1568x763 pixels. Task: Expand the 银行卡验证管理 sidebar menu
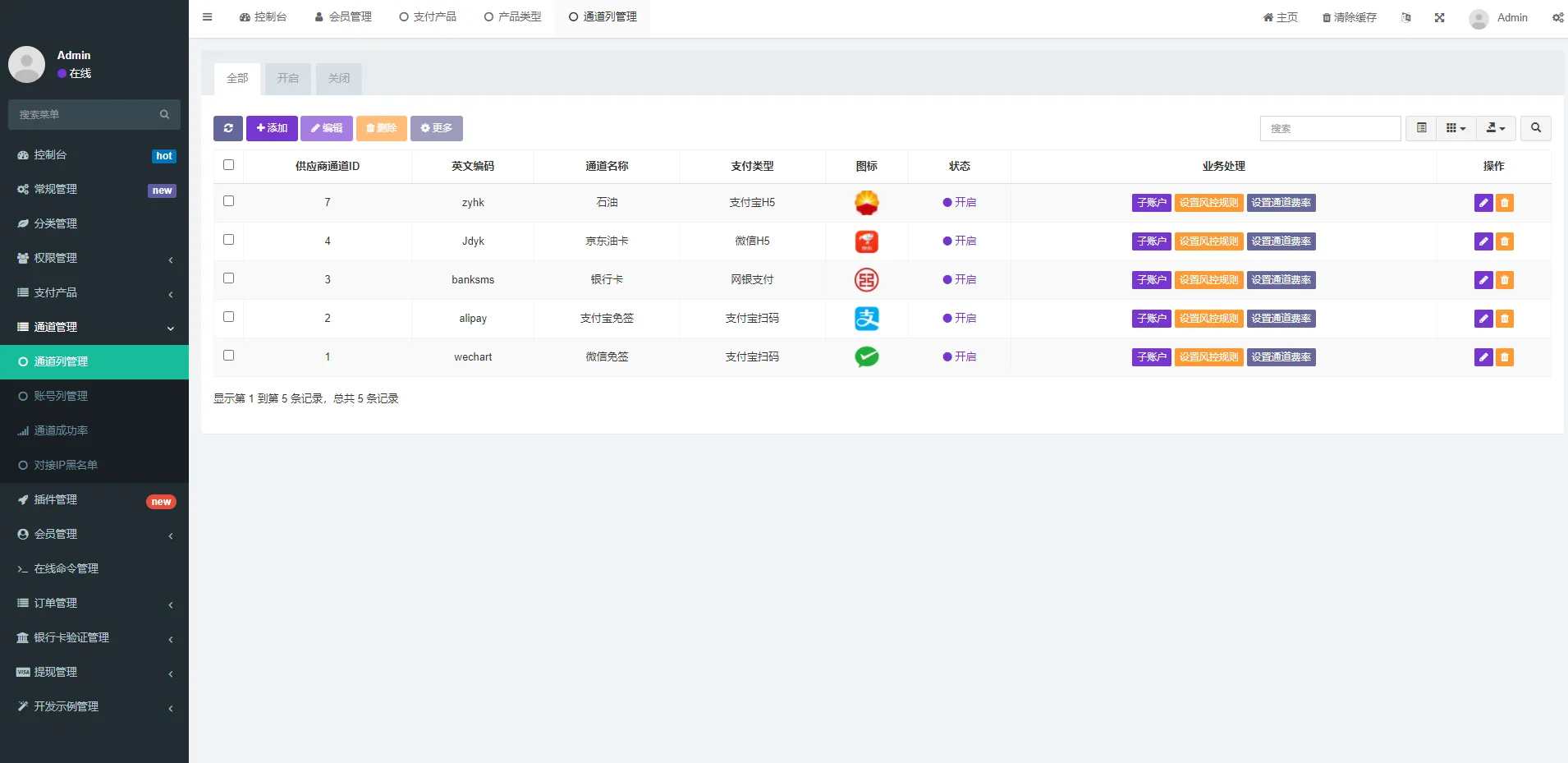pyautogui.click(x=94, y=637)
